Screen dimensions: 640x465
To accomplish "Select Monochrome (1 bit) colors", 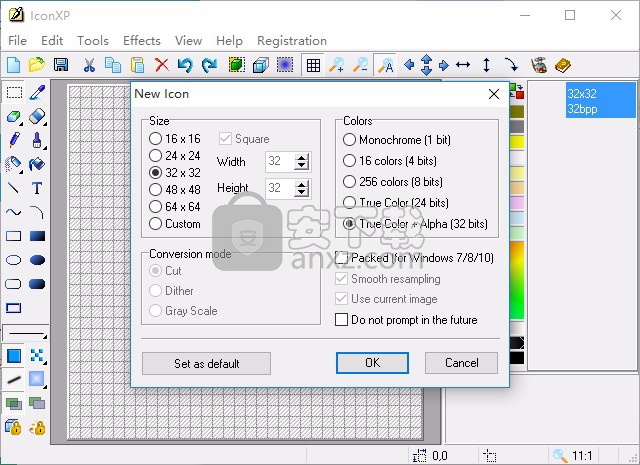I will pos(397,140).
